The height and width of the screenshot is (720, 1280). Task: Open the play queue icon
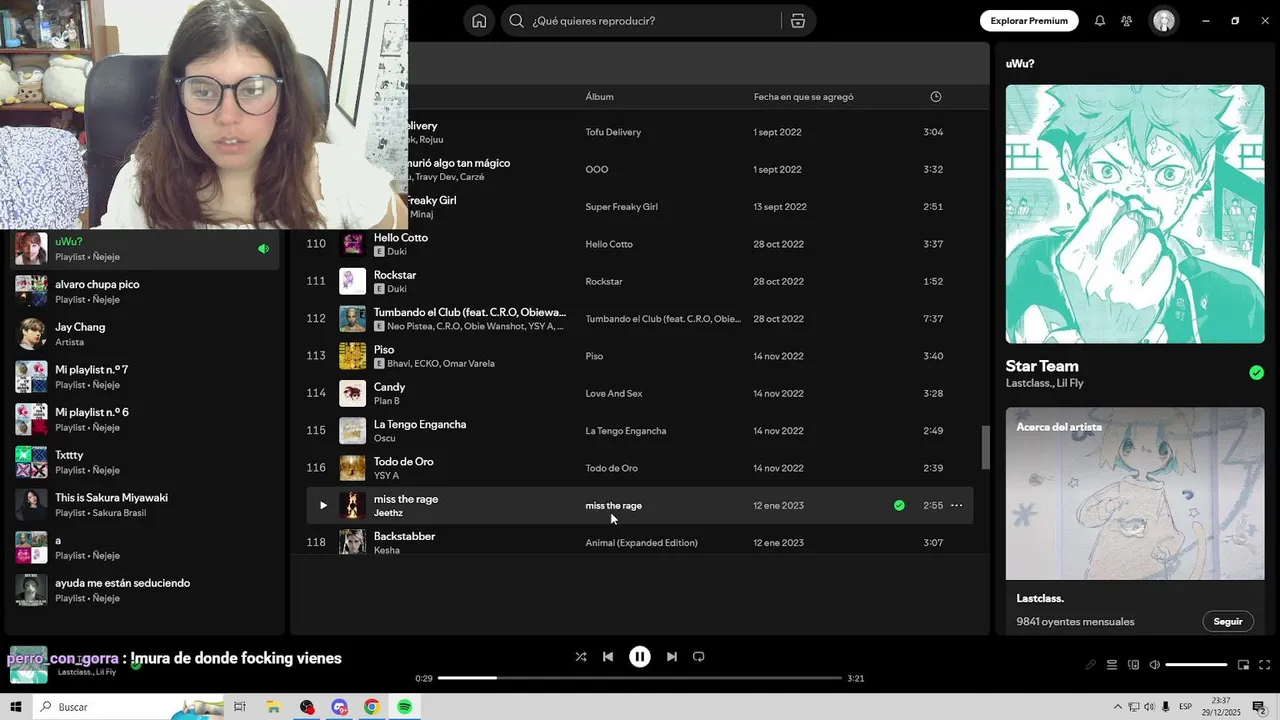(1112, 665)
